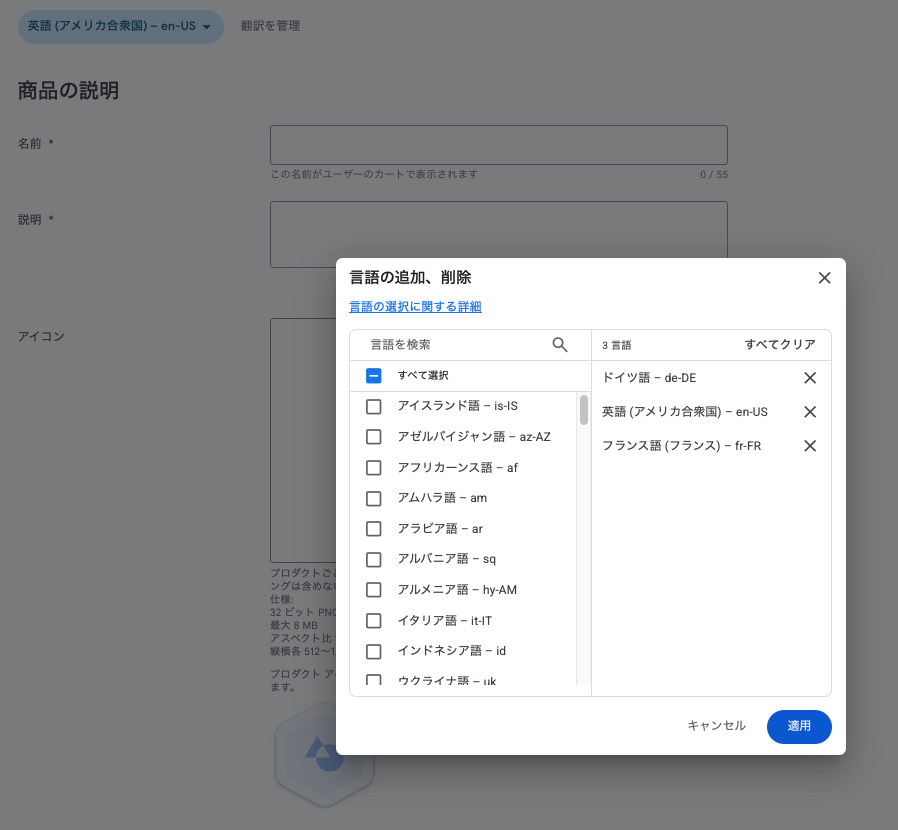Click the language list scrollbar thumb
Viewport: 898px width, 830px height.
tap(584, 410)
